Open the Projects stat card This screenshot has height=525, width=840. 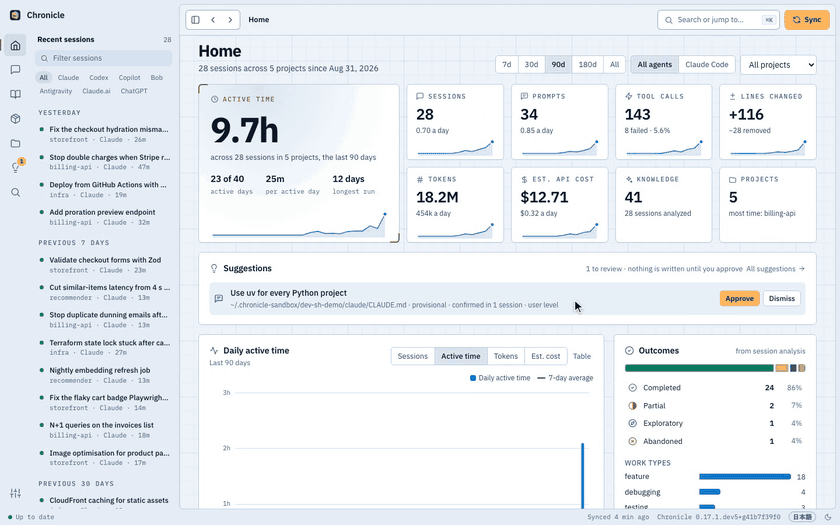pyautogui.click(x=768, y=205)
